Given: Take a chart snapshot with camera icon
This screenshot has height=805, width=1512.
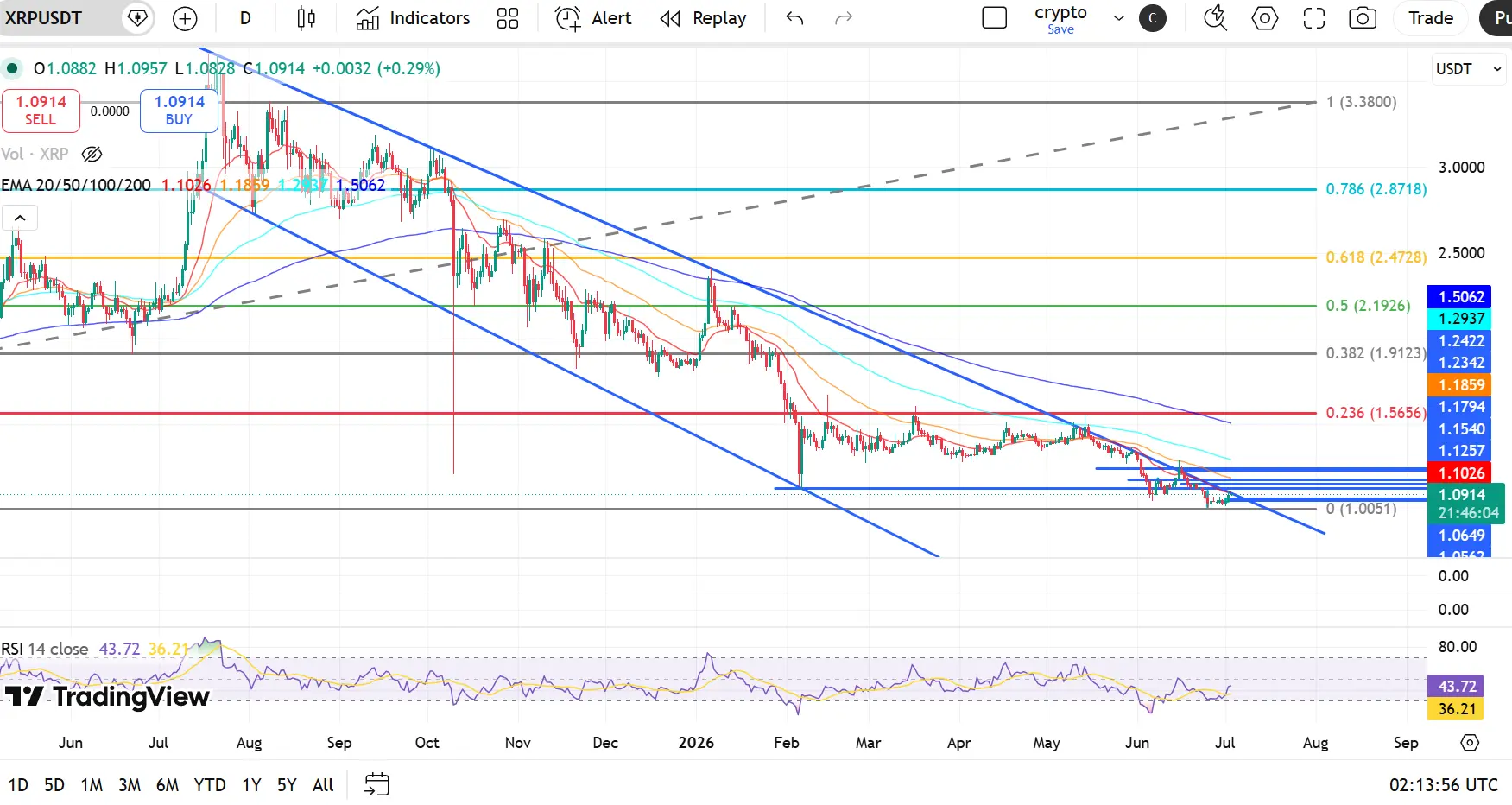Looking at the screenshot, I should tap(1363, 18).
